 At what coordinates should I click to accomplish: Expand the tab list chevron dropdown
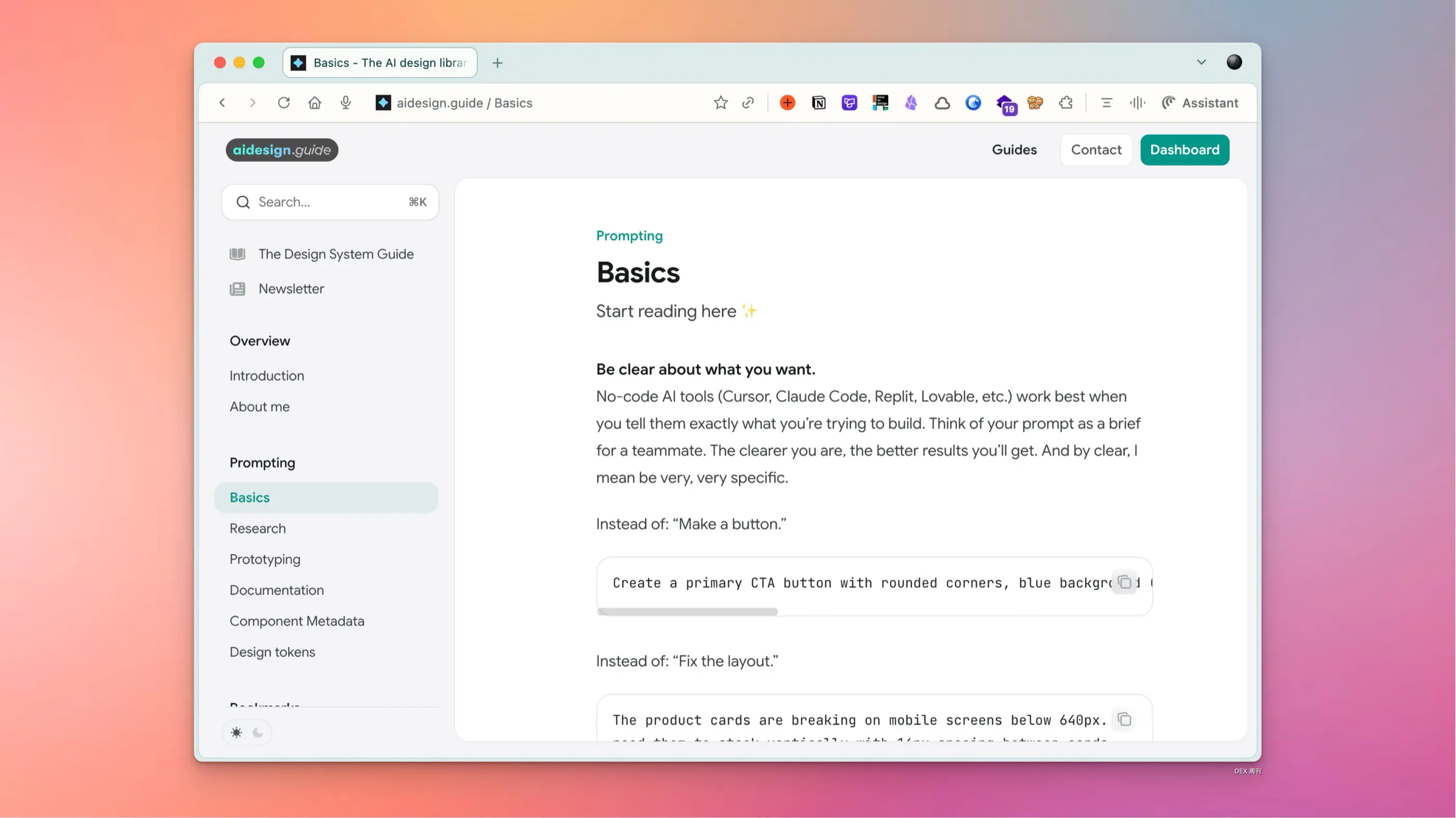click(1201, 62)
